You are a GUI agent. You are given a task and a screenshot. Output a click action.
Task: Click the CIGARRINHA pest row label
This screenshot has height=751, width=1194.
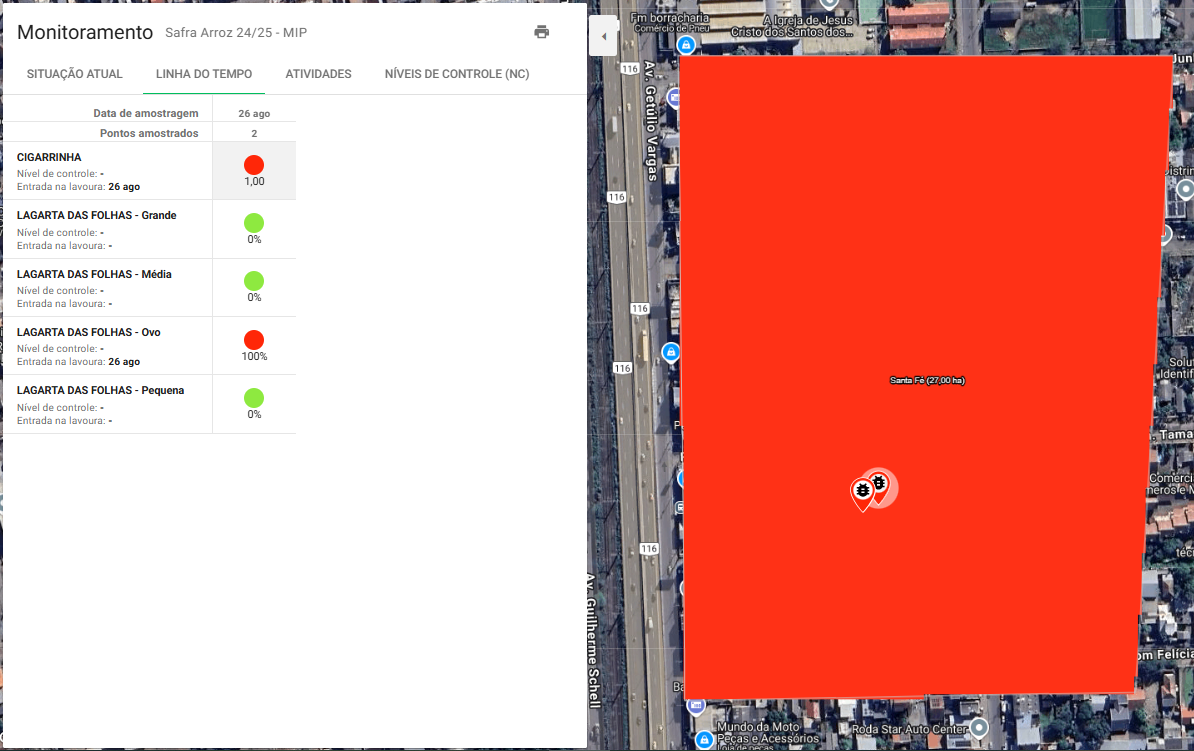49,157
